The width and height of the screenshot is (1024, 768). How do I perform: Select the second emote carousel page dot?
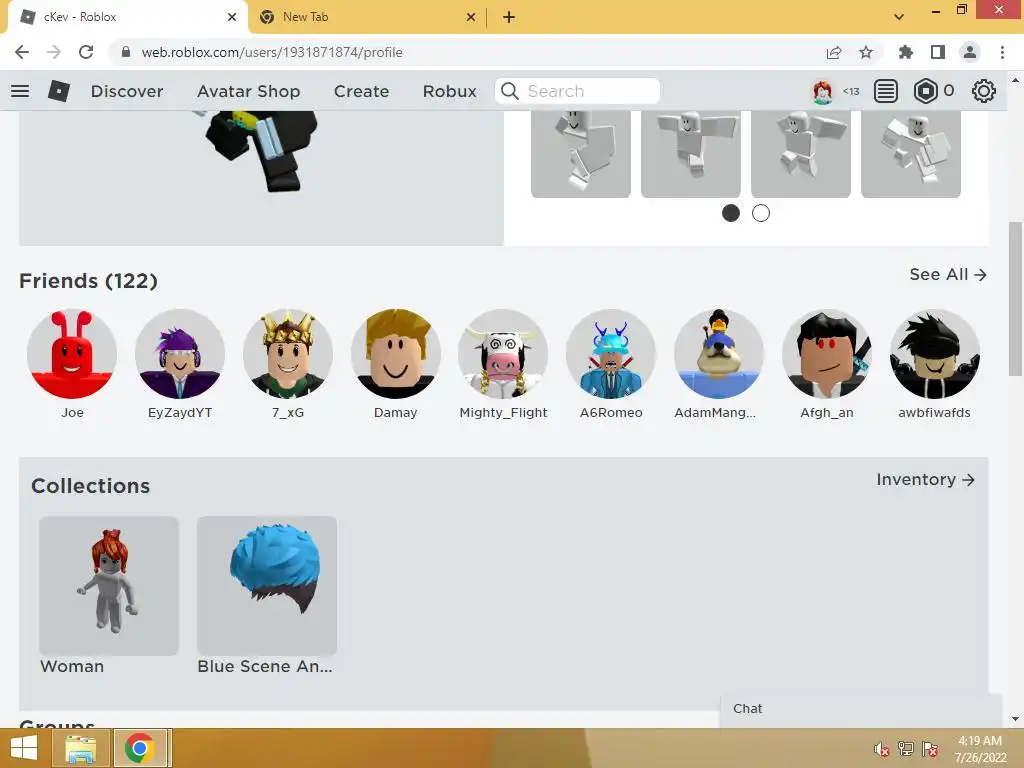(x=761, y=213)
